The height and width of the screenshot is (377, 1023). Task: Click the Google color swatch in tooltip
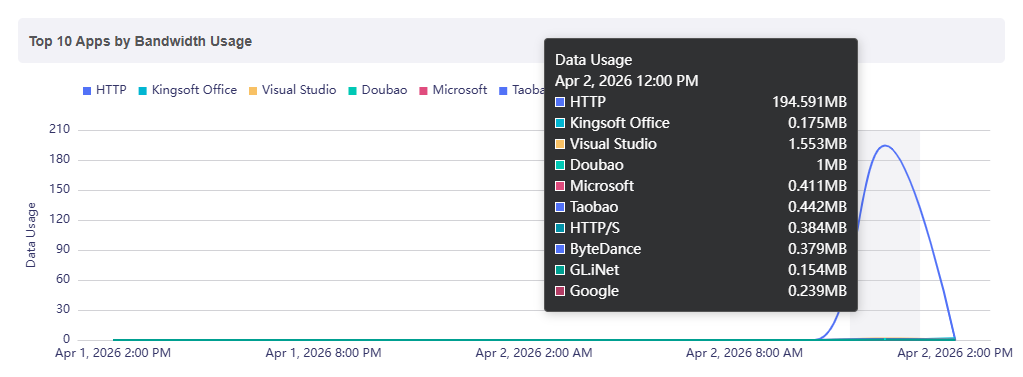click(560, 291)
